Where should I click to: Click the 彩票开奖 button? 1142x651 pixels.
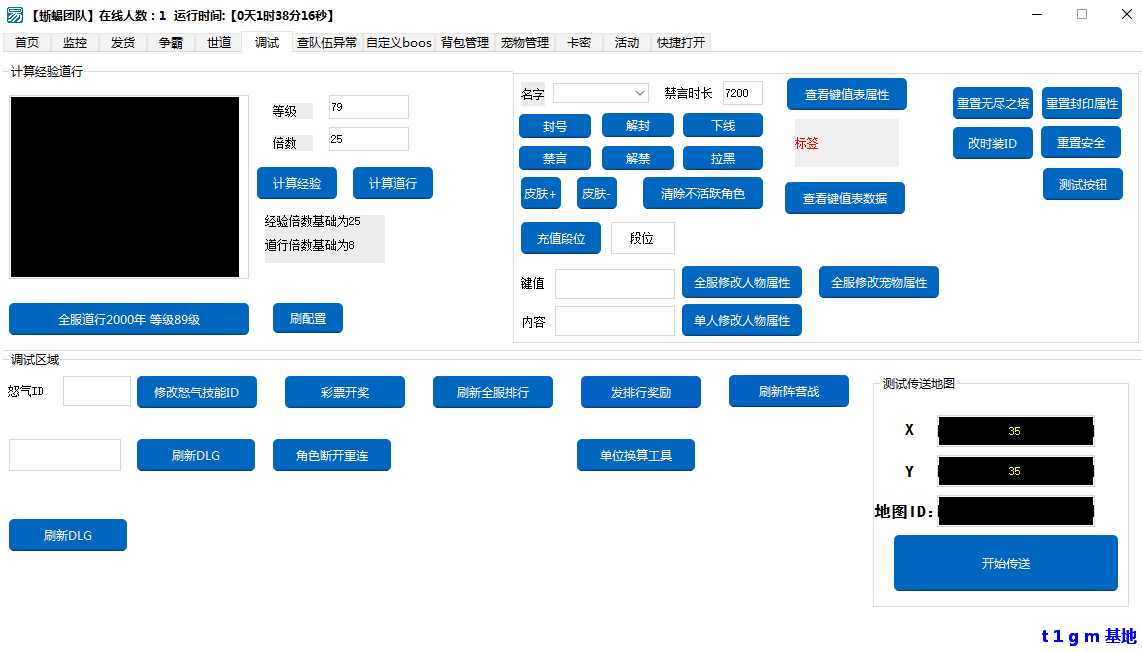click(344, 393)
